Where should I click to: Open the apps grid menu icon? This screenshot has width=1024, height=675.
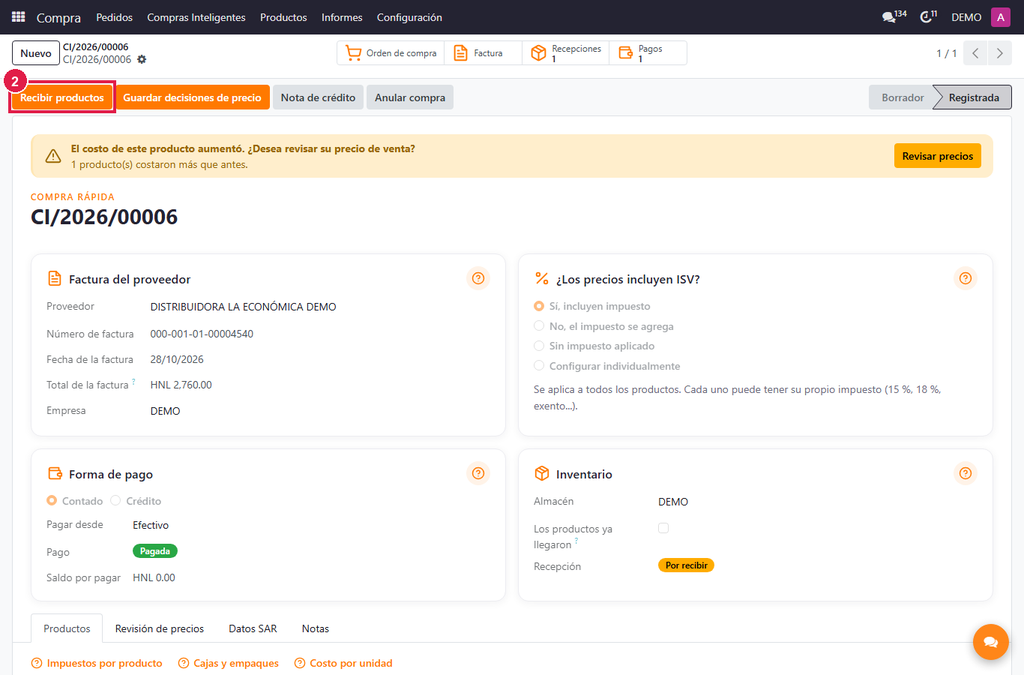pos(18,17)
